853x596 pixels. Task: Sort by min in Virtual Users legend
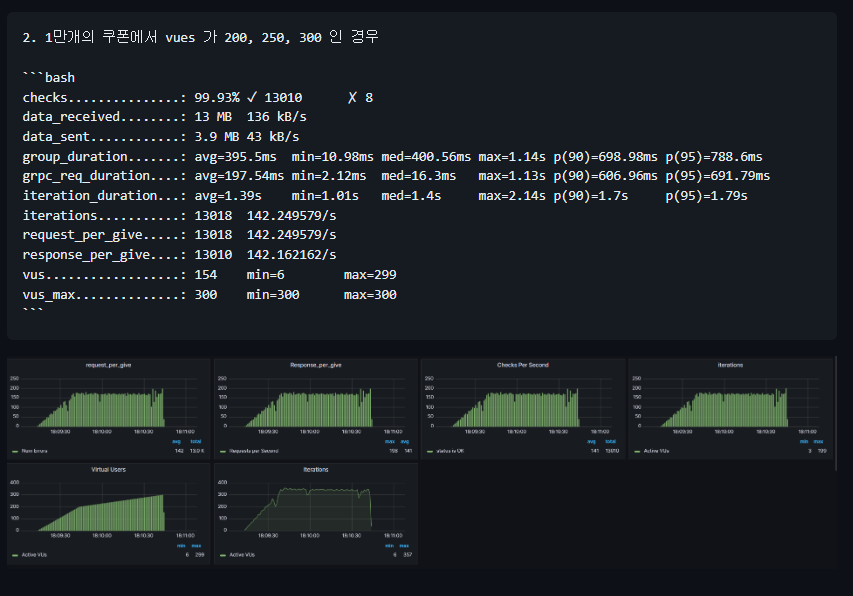click(x=181, y=545)
